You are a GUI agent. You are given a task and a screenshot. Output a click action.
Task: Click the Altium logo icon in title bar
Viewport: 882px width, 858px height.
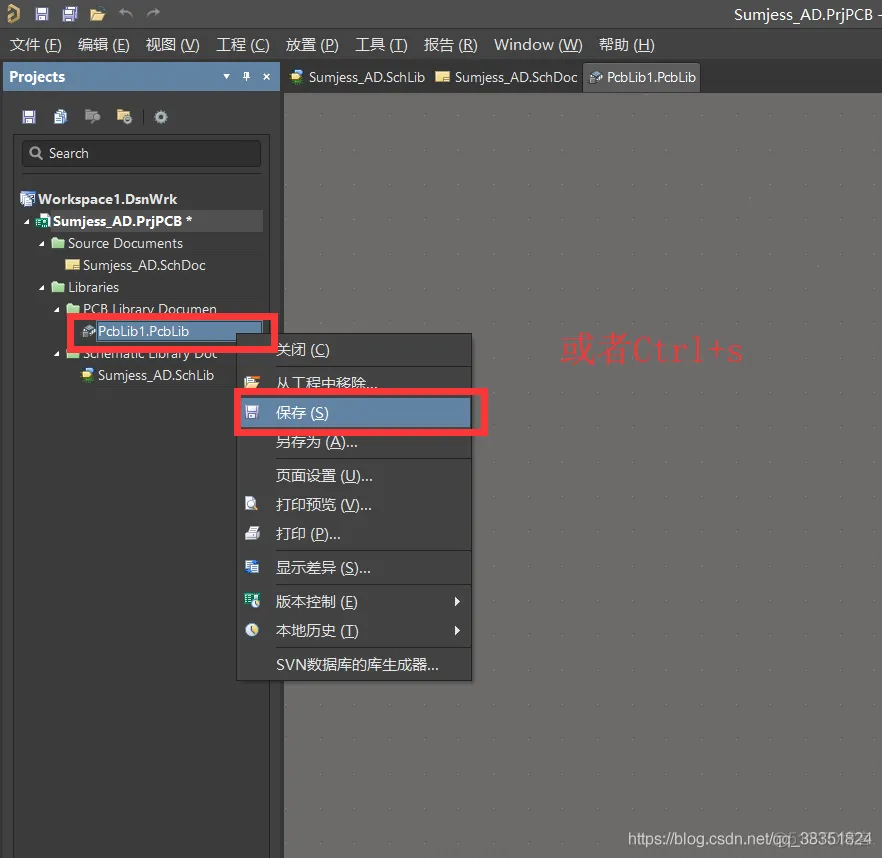click(13, 14)
